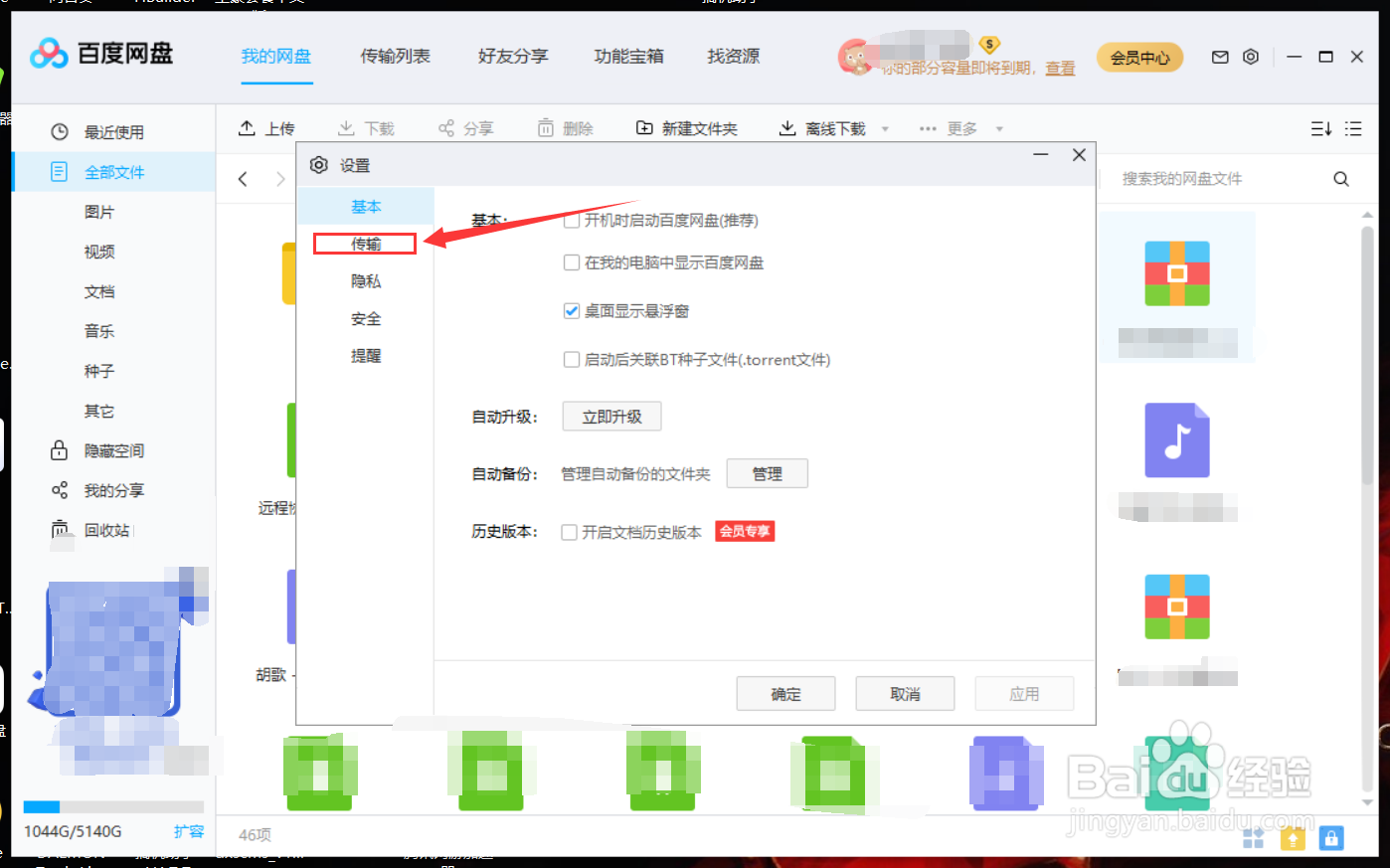The height and width of the screenshot is (868, 1390).
Task: Open the mail messages icon
Action: [1220, 58]
